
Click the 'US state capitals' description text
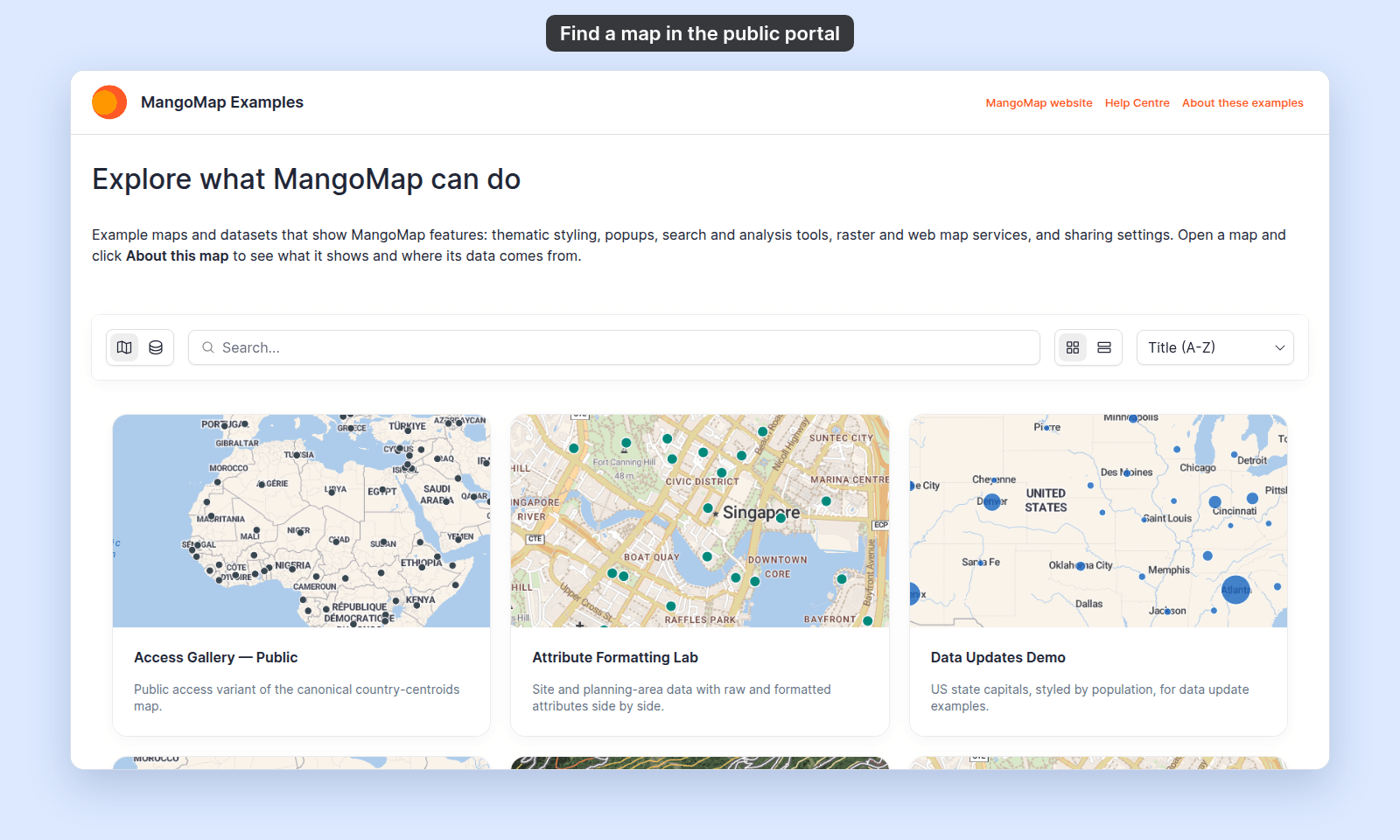pyautogui.click(x=1089, y=697)
